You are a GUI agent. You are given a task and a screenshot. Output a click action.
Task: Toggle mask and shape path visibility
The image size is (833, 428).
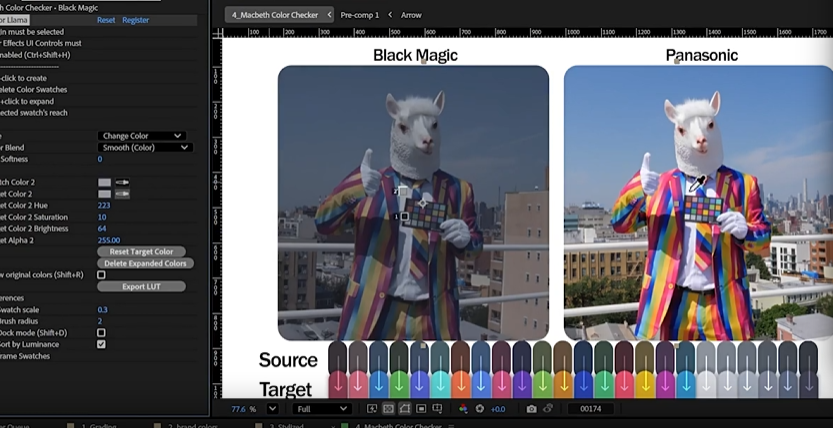404,408
